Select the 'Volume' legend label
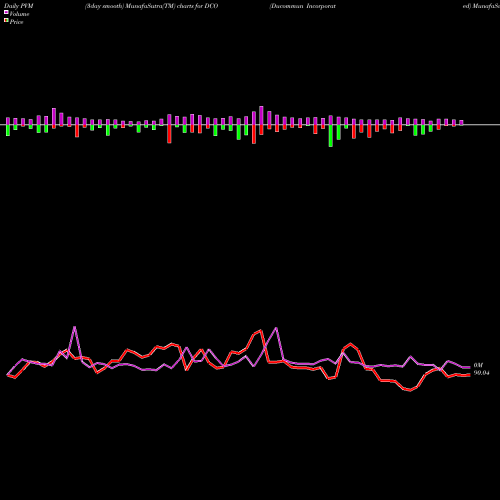The width and height of the screenshot is (500, 500). pyautogui.click(x=19, y=14)
